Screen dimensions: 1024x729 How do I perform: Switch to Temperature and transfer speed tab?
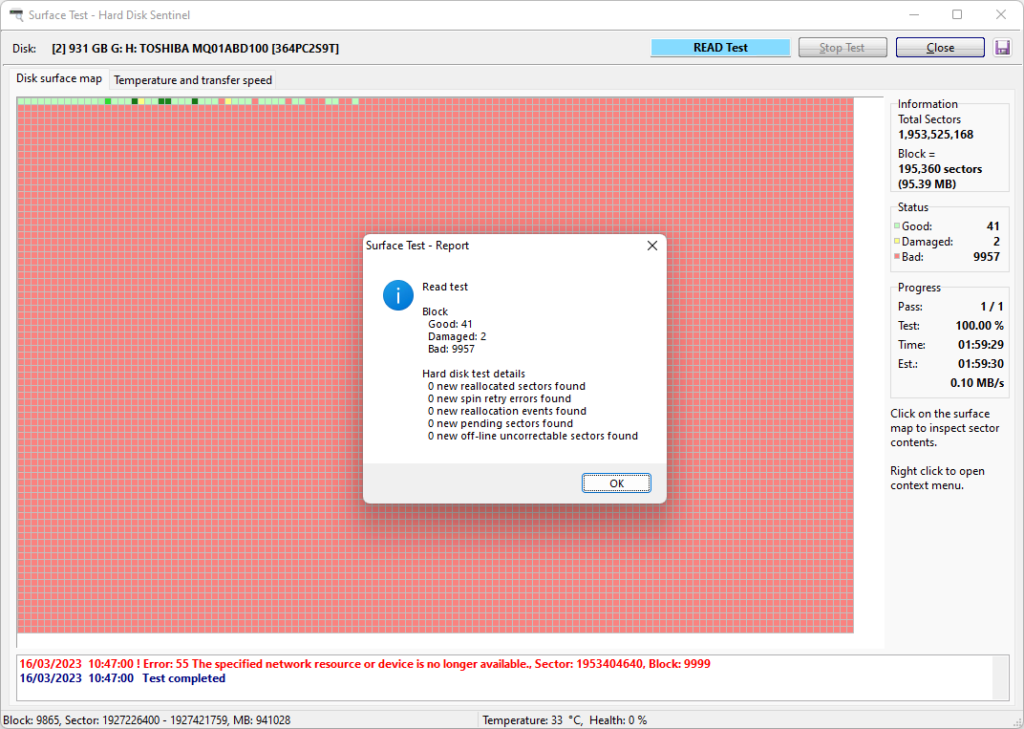[193, 80]
